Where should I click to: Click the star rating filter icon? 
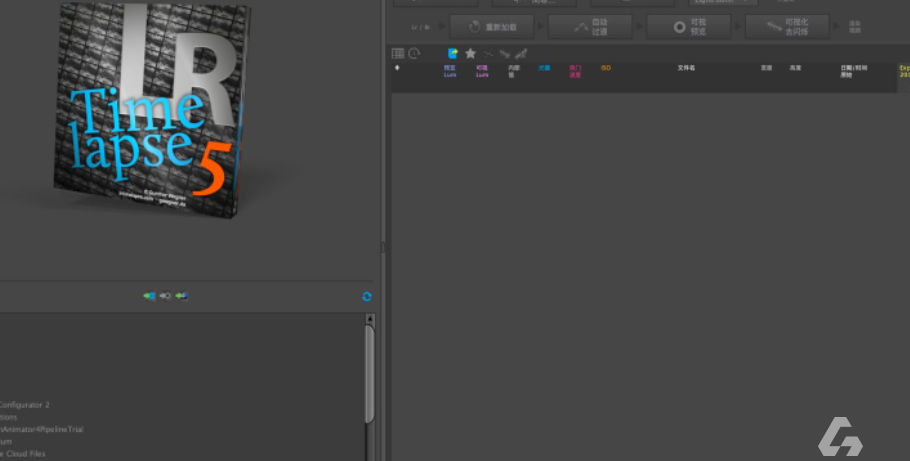470,53
